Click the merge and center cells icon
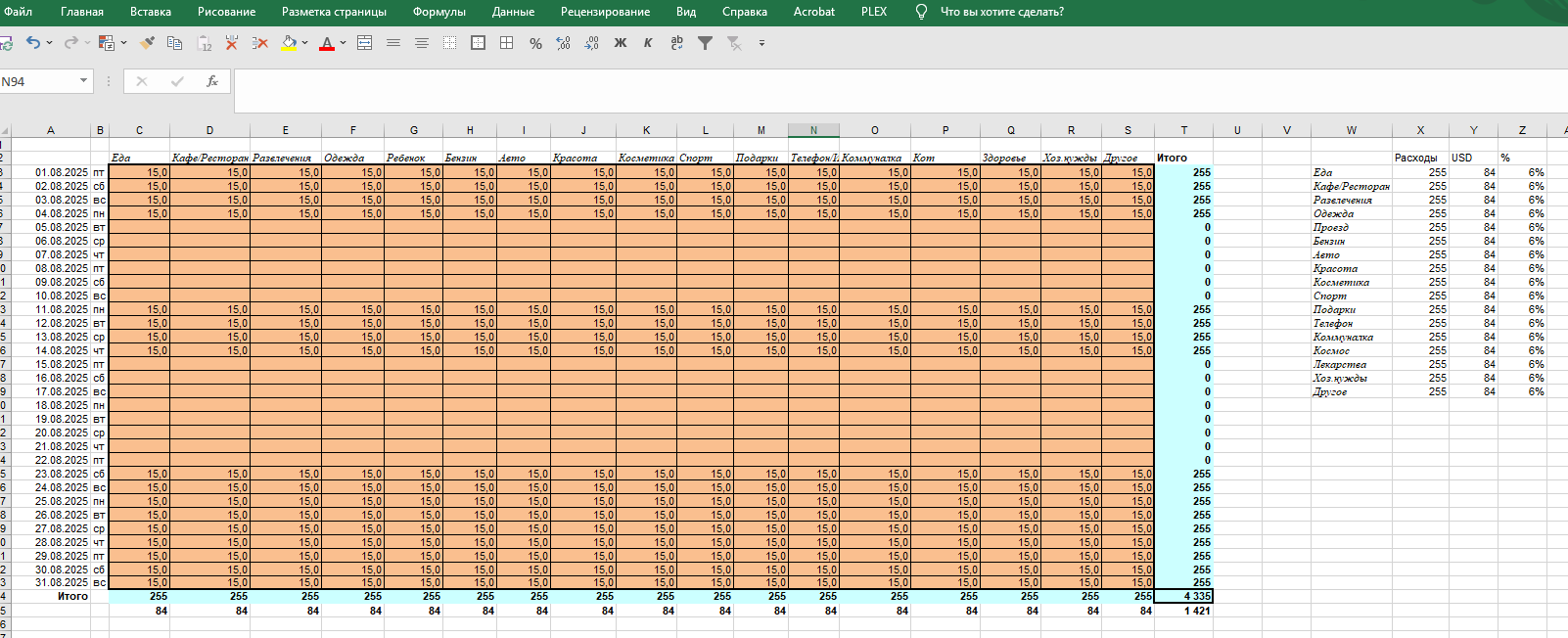 [x=365, y=43]
